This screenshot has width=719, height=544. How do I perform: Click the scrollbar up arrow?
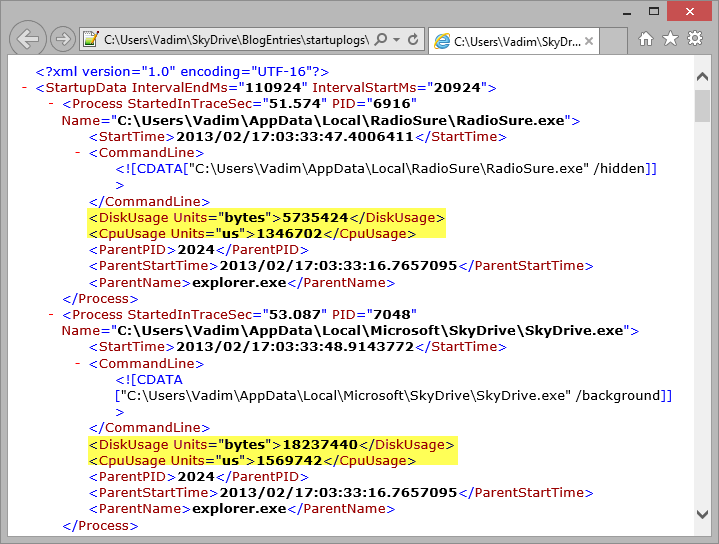[x=702, y=76]
